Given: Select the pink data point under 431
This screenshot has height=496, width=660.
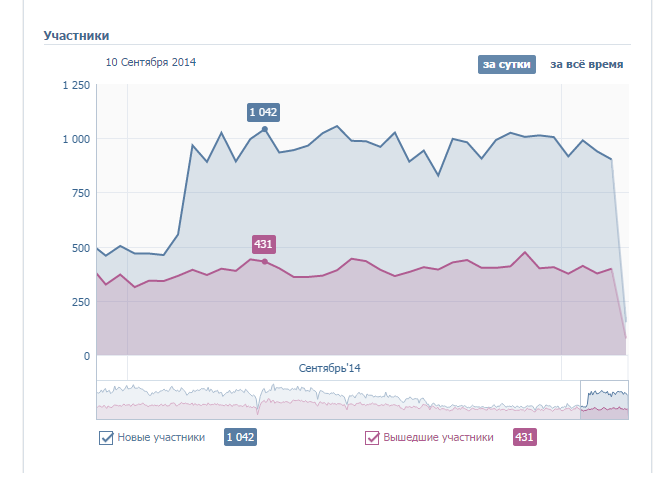Looking at the screenshot, I should pyautogui.click(x=264, y=261).
